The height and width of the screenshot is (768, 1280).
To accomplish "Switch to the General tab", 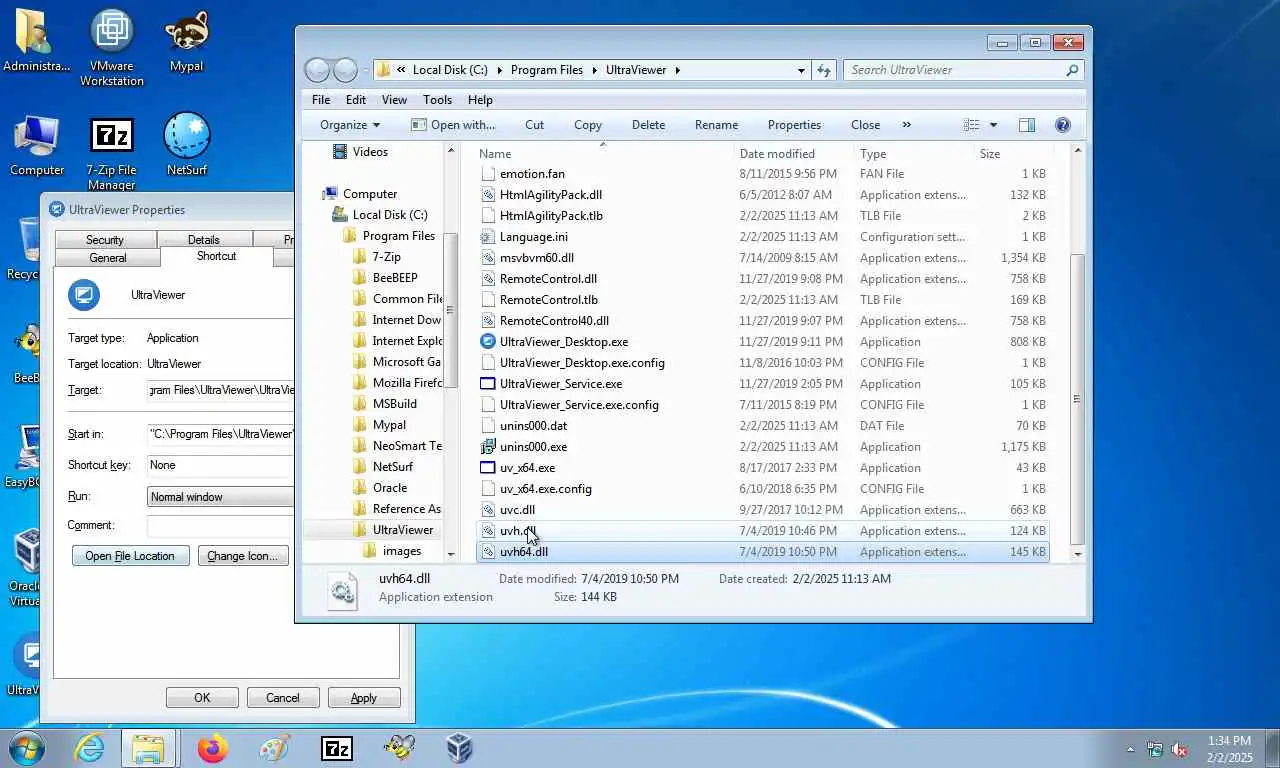I will pyautogui.click(x=107, y=257).
